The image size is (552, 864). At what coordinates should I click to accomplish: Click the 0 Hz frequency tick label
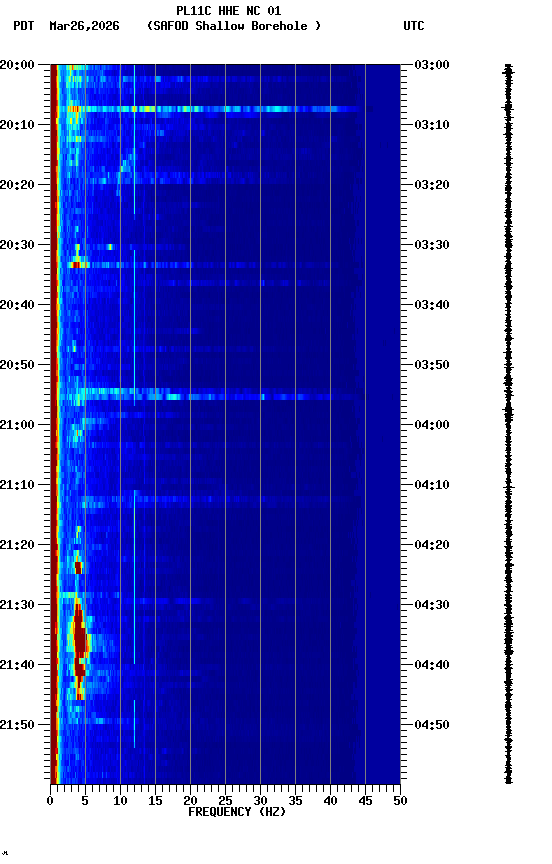pos(50,801)
